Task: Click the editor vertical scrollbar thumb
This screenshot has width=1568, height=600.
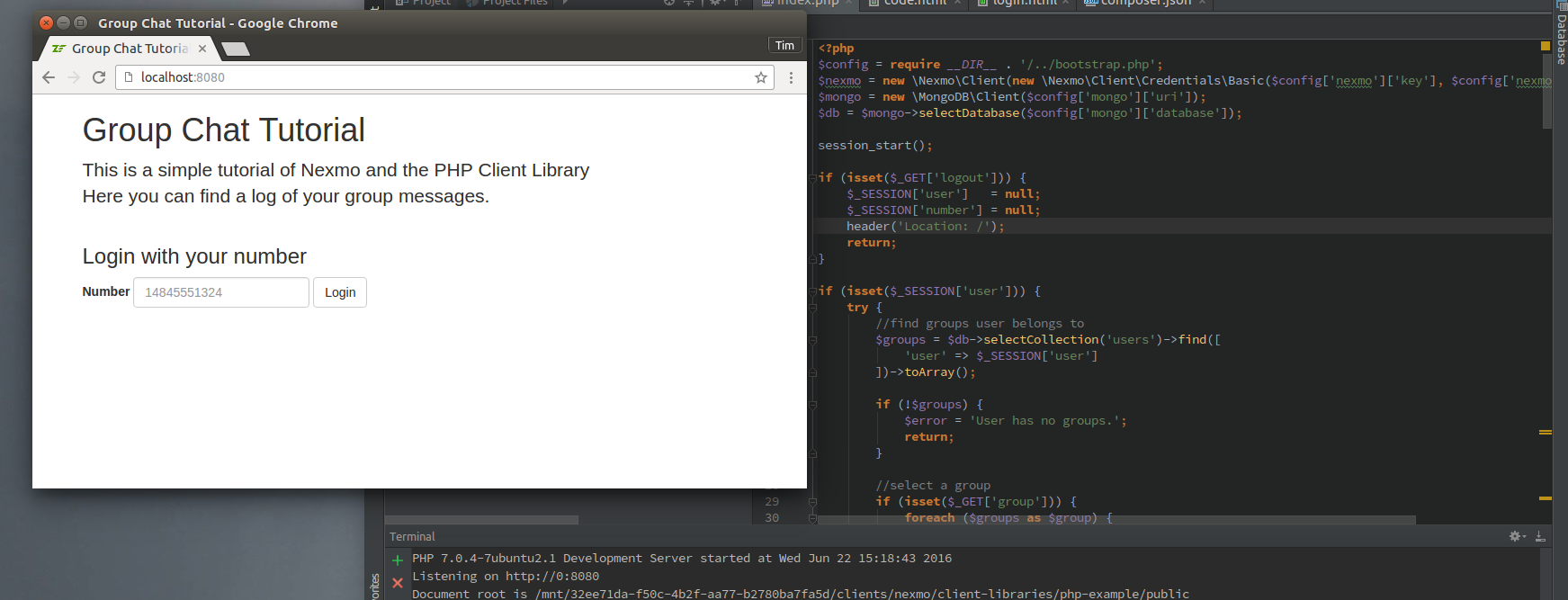Action: (x=1546, y=90)
